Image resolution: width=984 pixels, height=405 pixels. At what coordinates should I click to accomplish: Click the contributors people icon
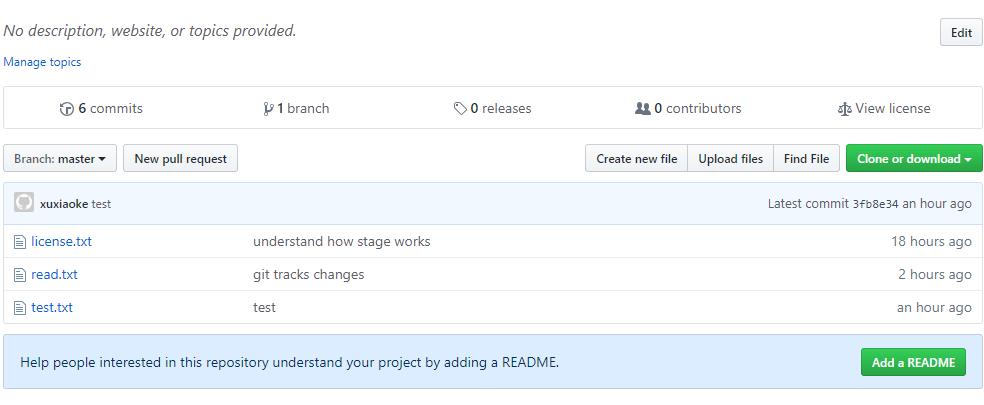tap(643, 108)
